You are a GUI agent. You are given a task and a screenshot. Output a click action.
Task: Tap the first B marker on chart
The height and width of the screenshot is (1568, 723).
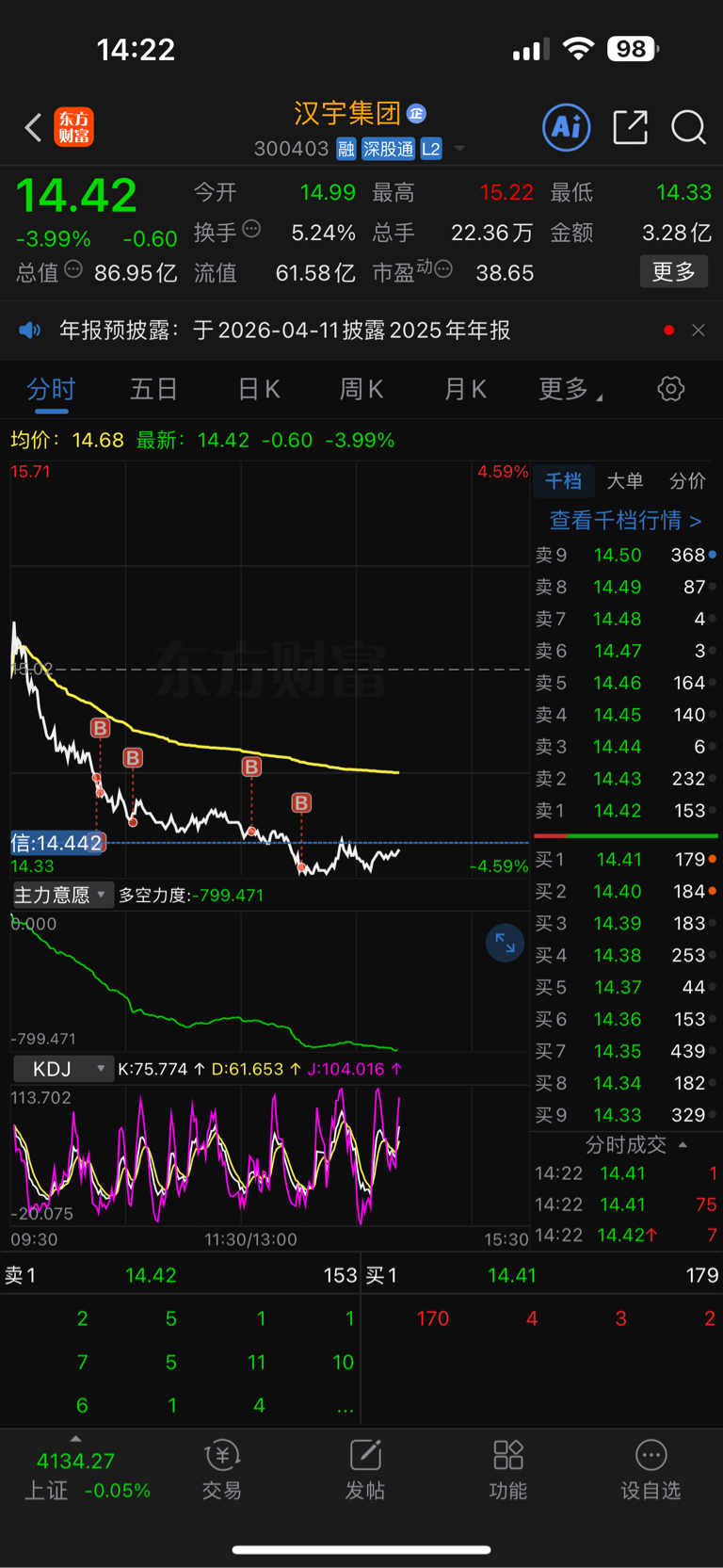click(100, 728)
